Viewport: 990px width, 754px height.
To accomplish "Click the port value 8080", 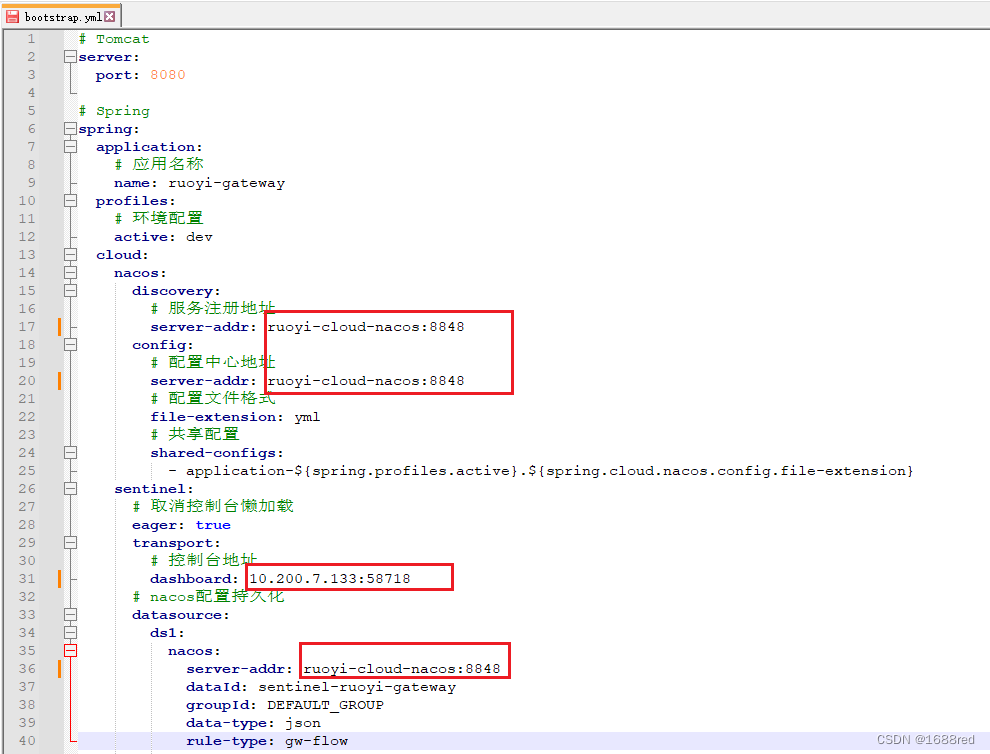I will [168, 75].
